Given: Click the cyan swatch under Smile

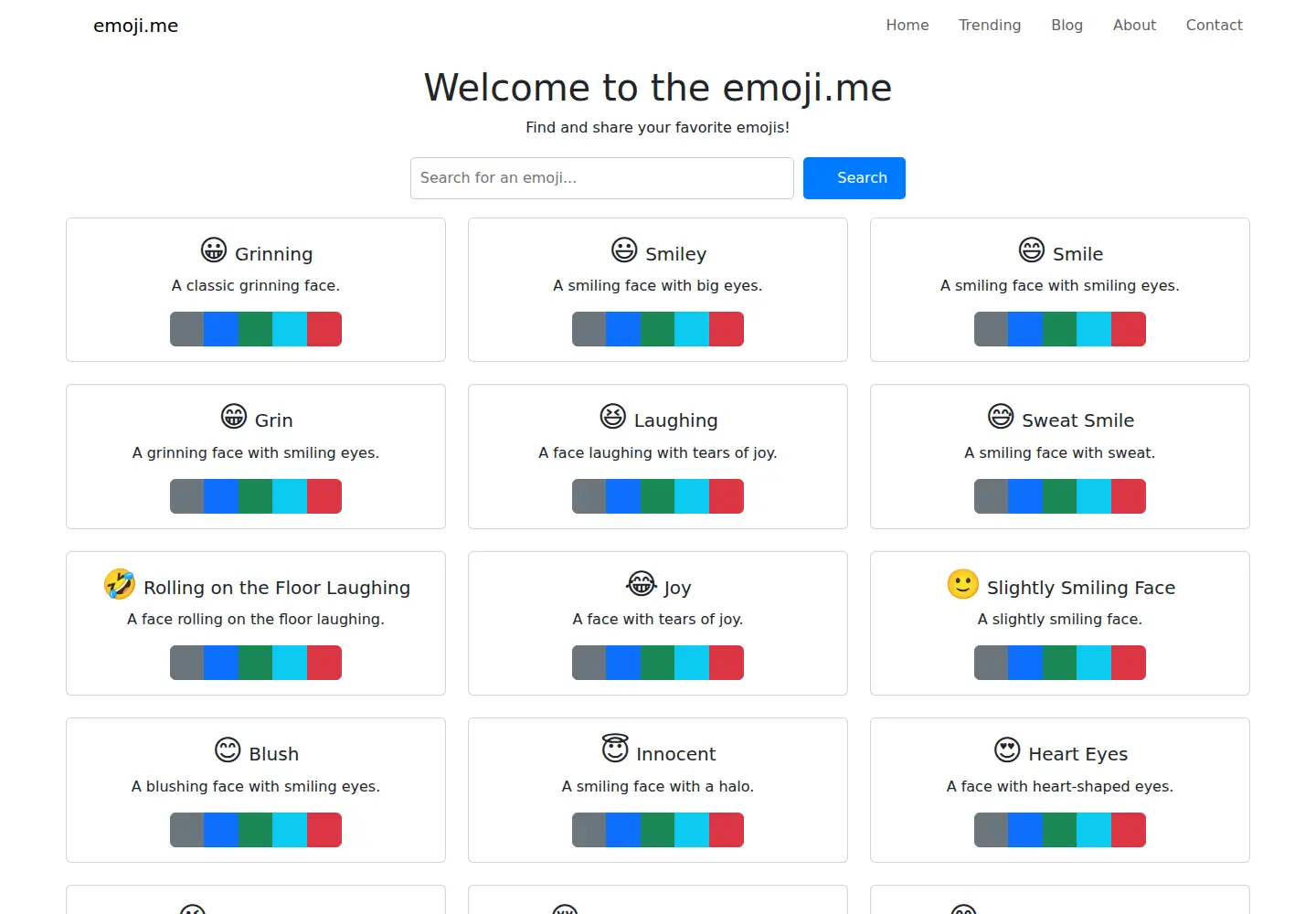Looking at the screenshot, I should pos(1094,329).
